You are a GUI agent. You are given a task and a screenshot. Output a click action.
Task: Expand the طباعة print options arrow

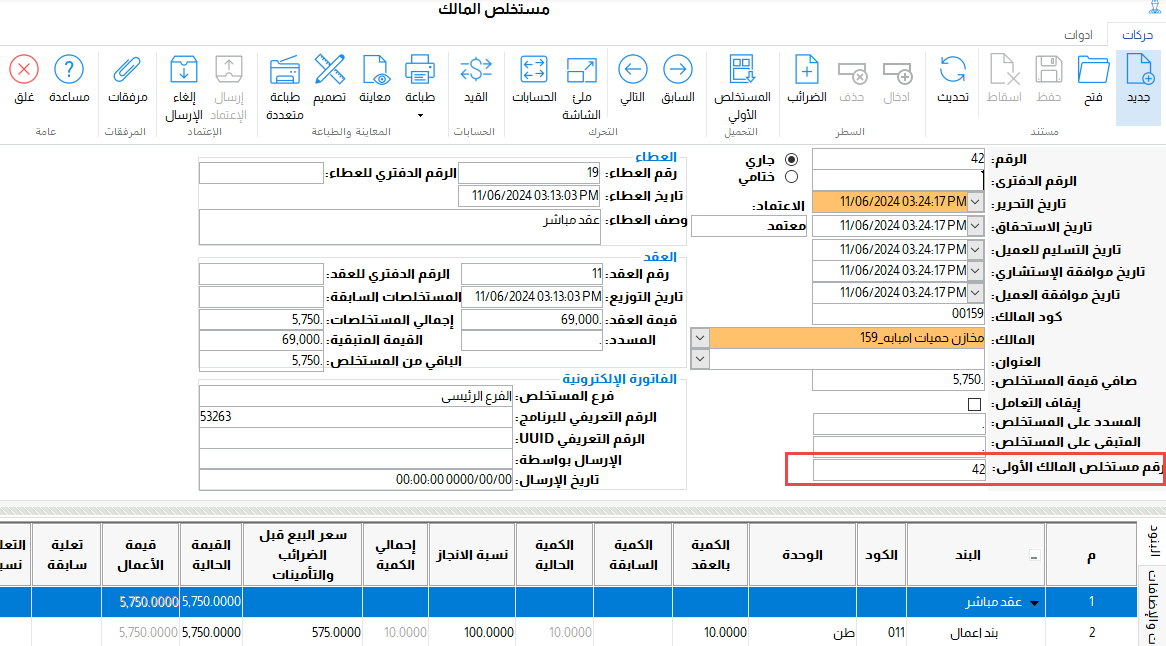(x=420, y=116)
